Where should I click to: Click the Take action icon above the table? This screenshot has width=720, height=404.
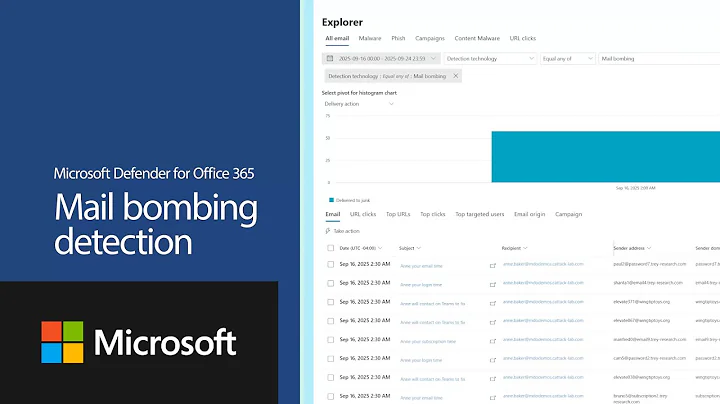(328, 231)
